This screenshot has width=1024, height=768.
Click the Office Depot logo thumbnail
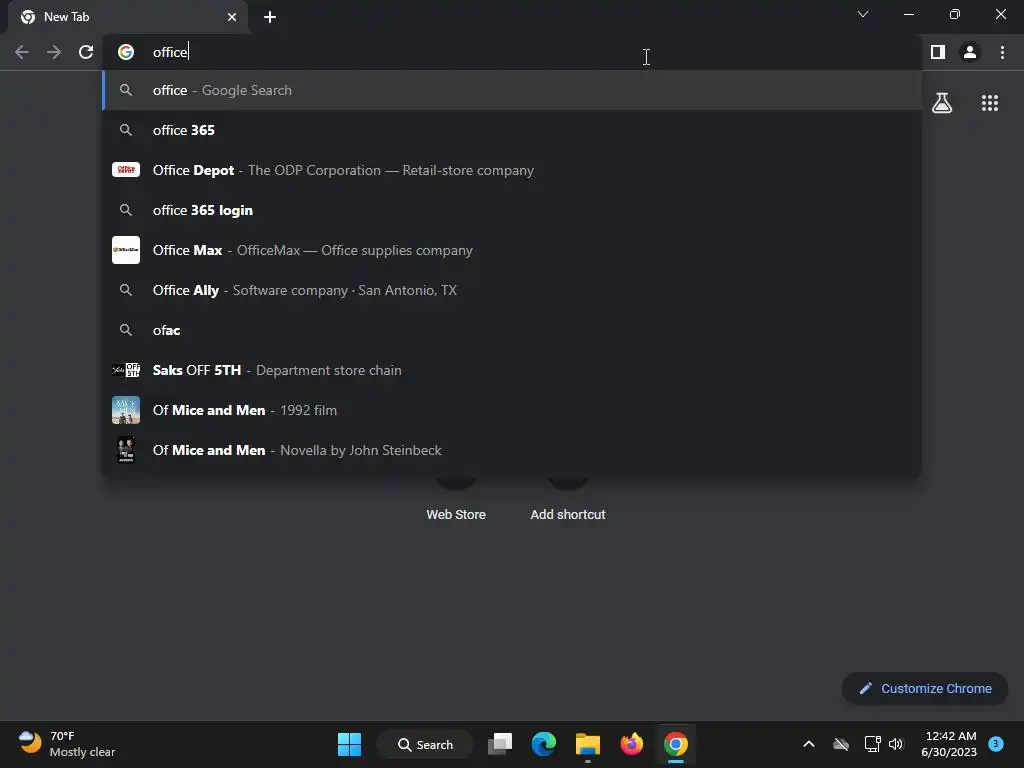[x=126, y=170]
